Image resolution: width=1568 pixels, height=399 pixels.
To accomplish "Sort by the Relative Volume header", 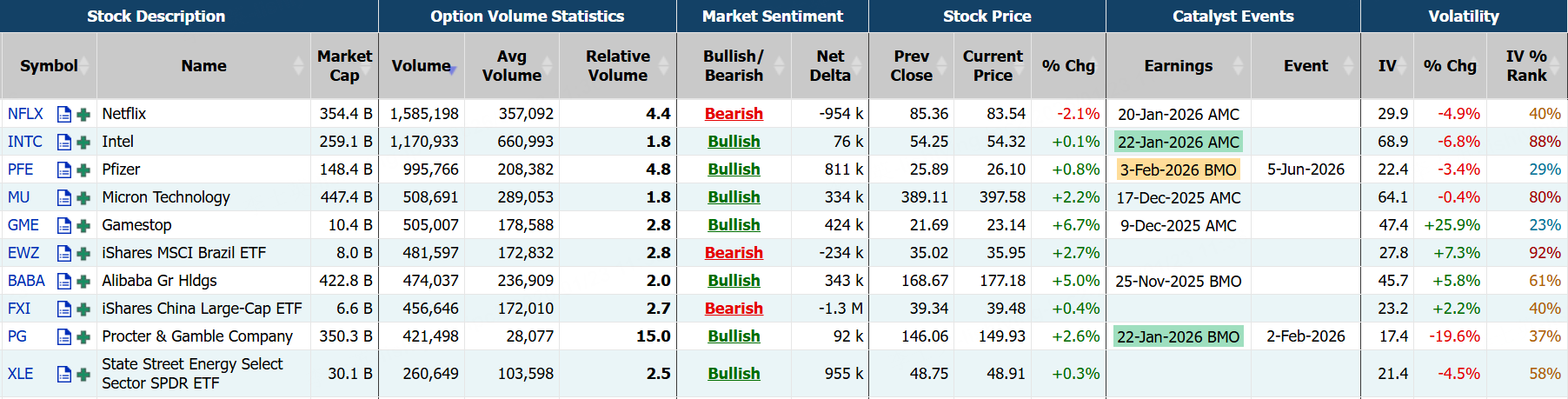I will point(617,66).
